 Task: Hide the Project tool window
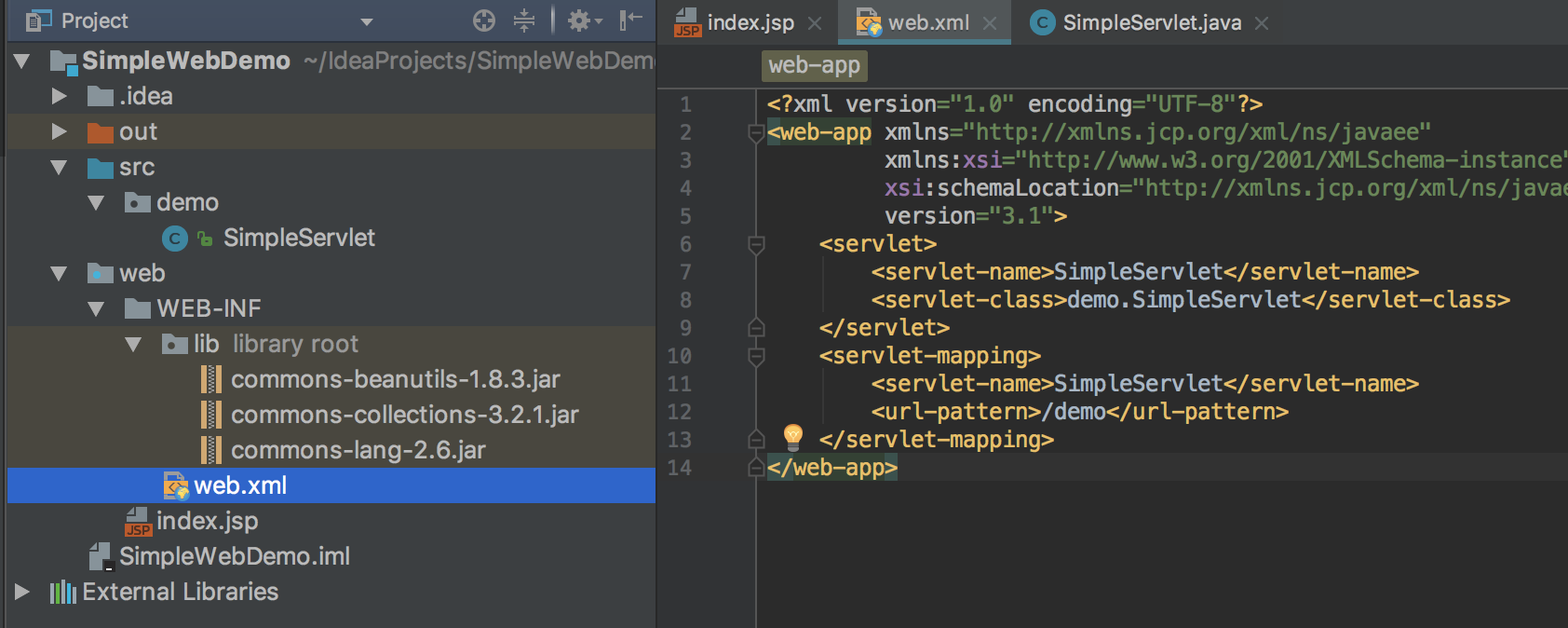631,20
